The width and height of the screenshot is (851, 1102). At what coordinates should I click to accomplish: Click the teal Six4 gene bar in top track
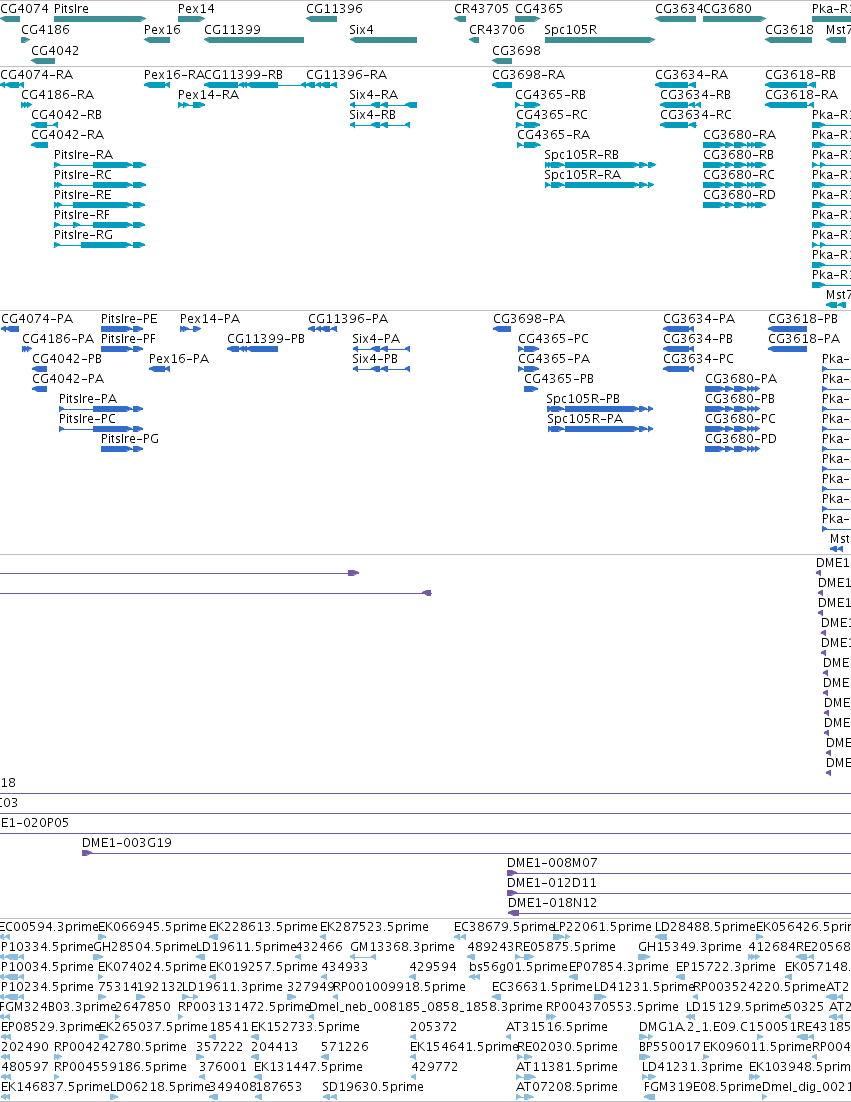click(x=383, y=40)
